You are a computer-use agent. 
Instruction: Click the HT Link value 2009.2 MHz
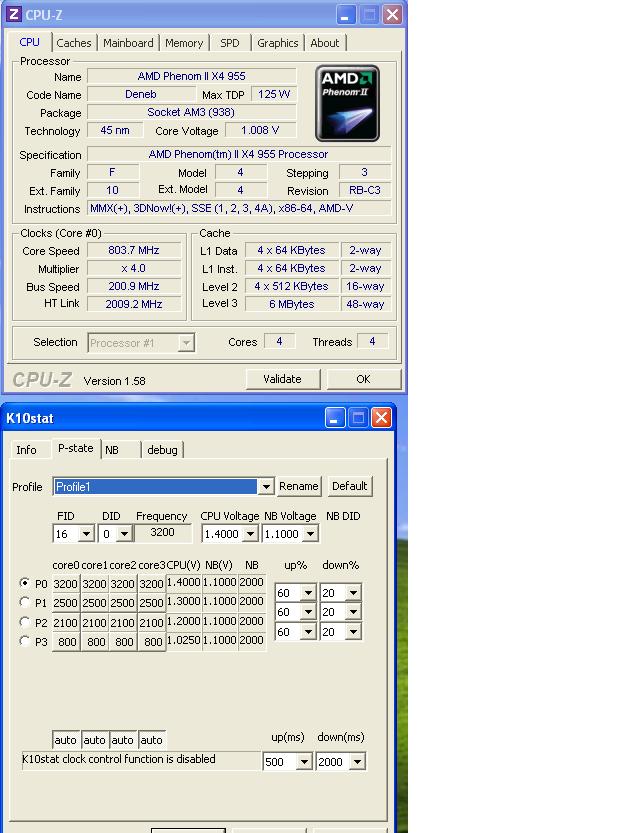[x=134, y=304]
